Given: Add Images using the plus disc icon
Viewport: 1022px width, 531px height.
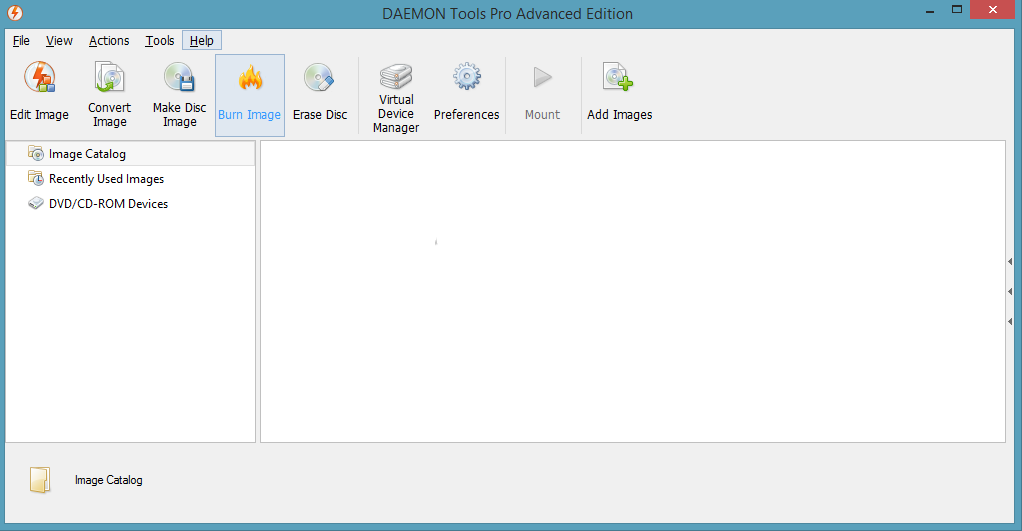Looking at the screenshot, I should [x=619, y=93].
